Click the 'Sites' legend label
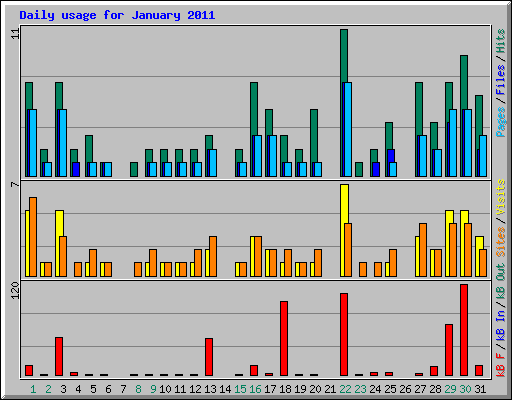This screenshot has width=512, height=400. (500, 242)
